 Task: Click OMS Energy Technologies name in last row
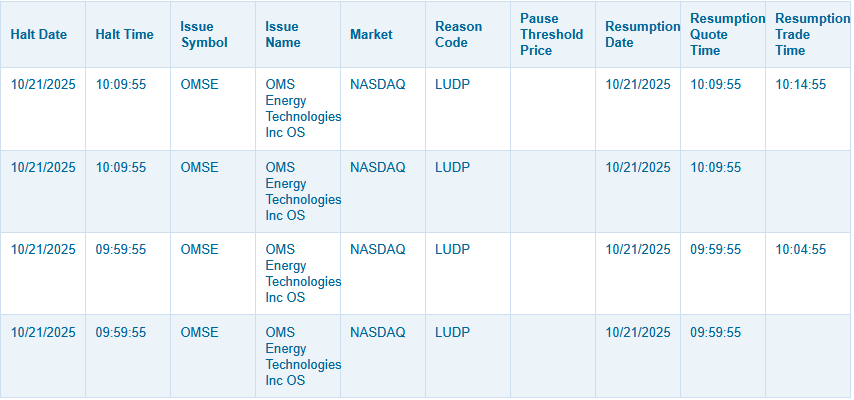coord(303,356)
